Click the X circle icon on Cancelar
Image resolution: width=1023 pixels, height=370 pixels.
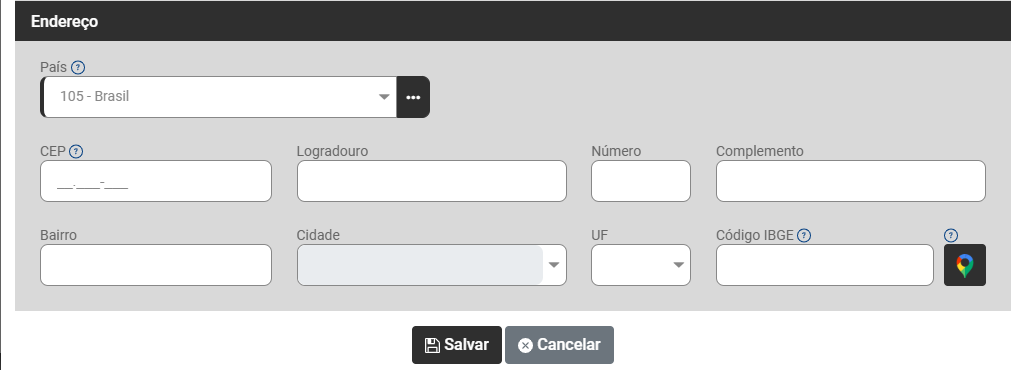tap(525, 345)
